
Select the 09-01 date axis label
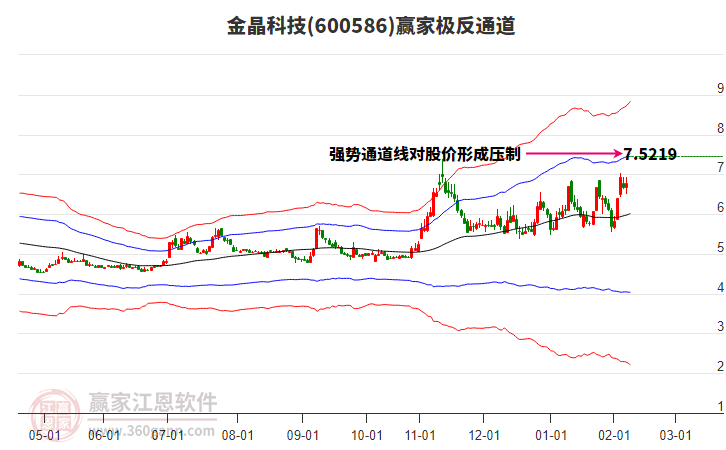click(302, 435)
